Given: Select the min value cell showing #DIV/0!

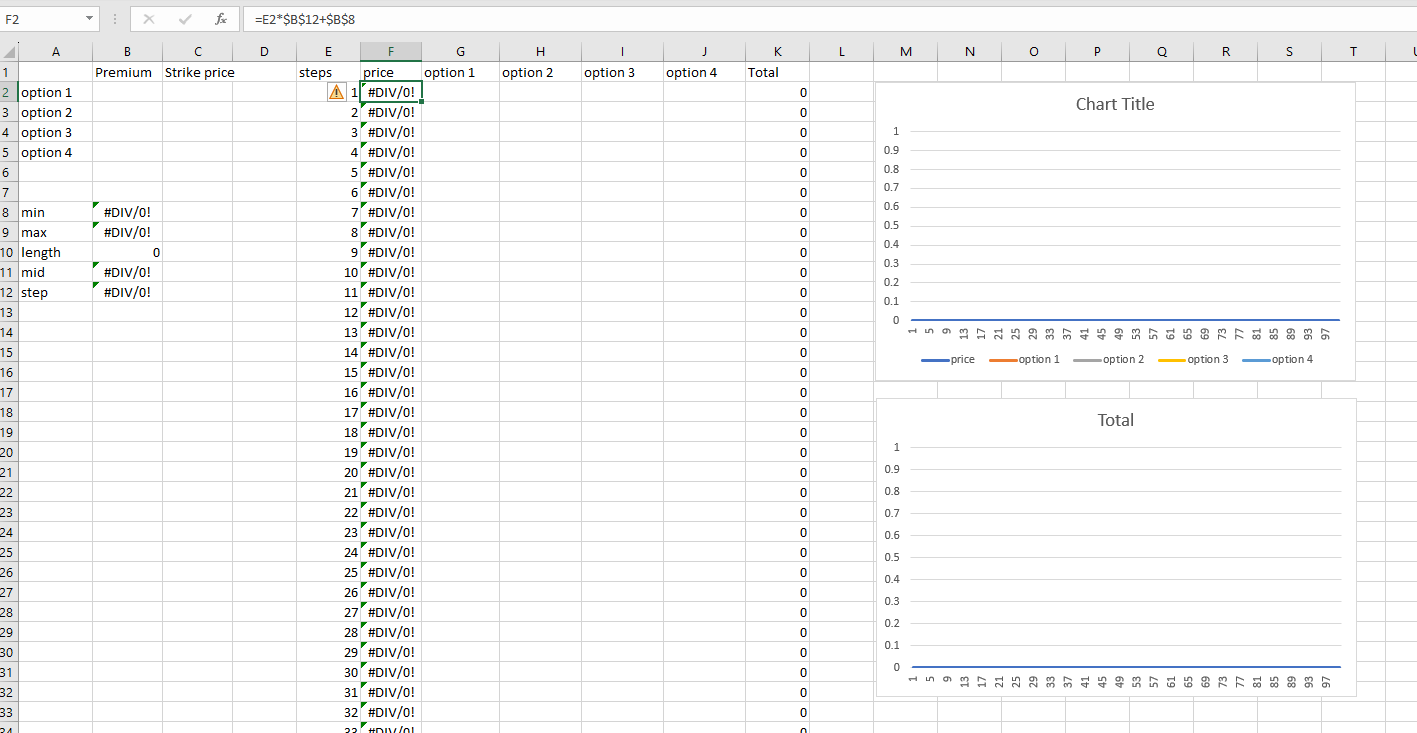Looking at the screenshot, I should pyautogui.click(x=127, y=212).
